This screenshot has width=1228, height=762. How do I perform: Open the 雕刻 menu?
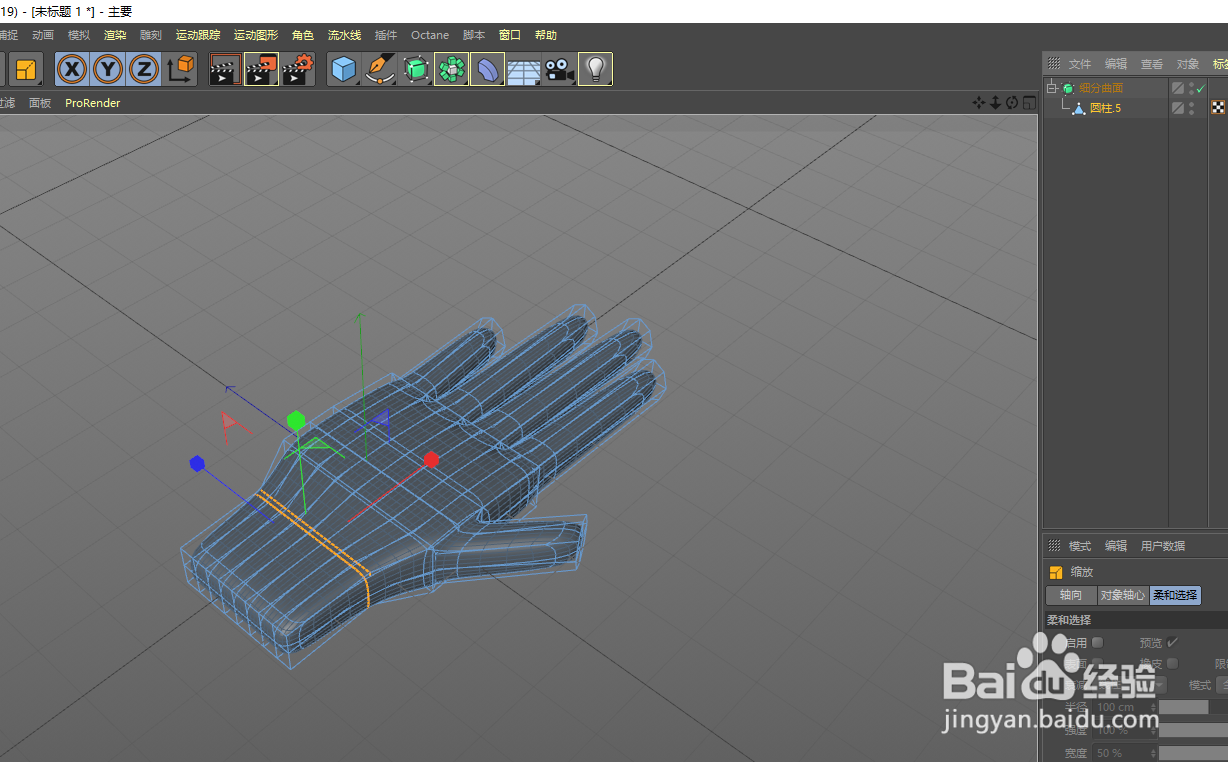coord(151,35)
